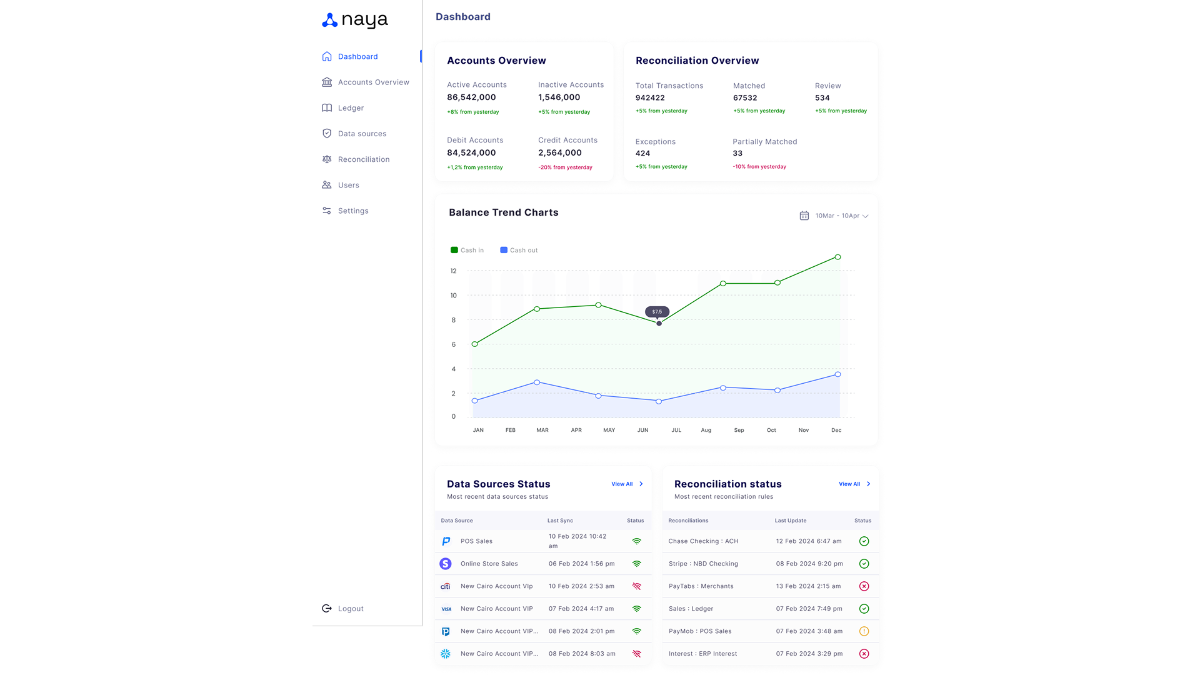Click Last Sync column header
Screen dimensions: 1200x675
pyautogui.click(x=560, y=520)
